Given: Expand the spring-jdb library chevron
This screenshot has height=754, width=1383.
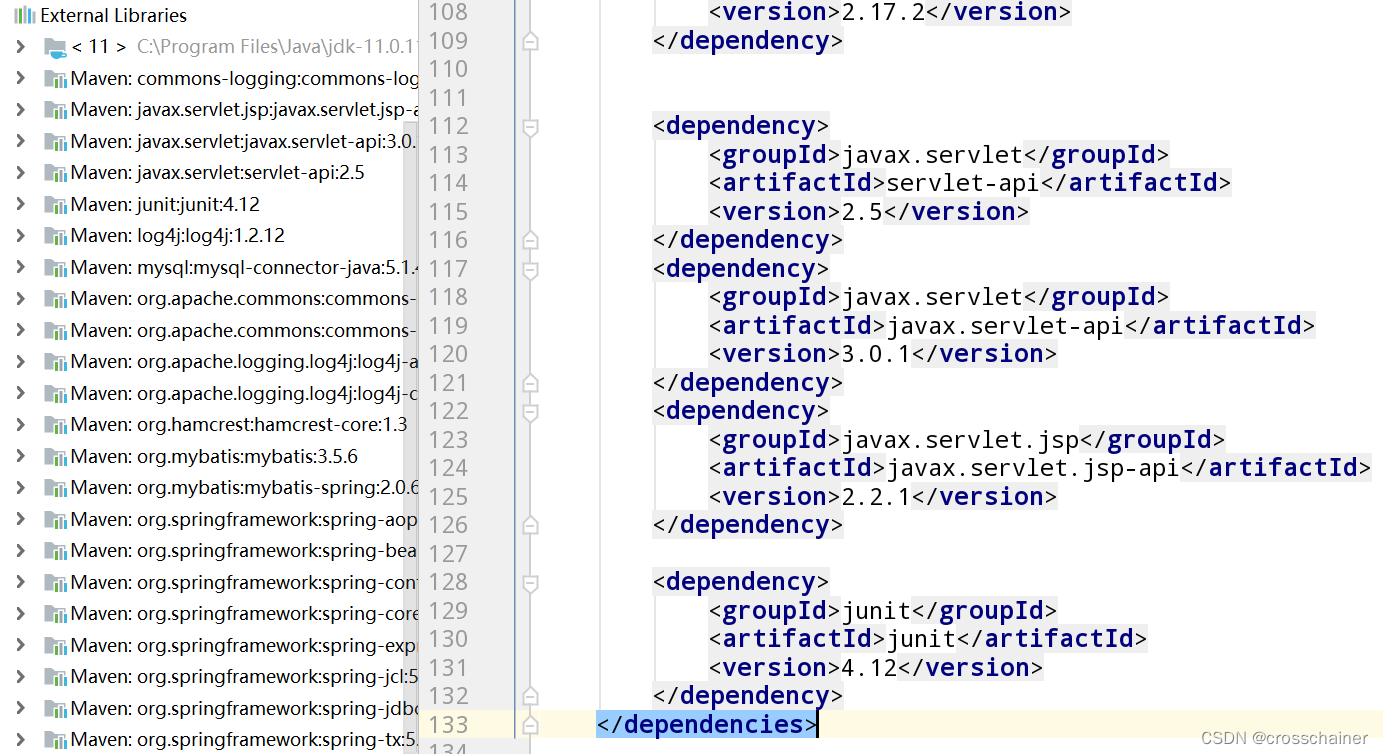Looking at the screenshot, I should coord(20,709).
